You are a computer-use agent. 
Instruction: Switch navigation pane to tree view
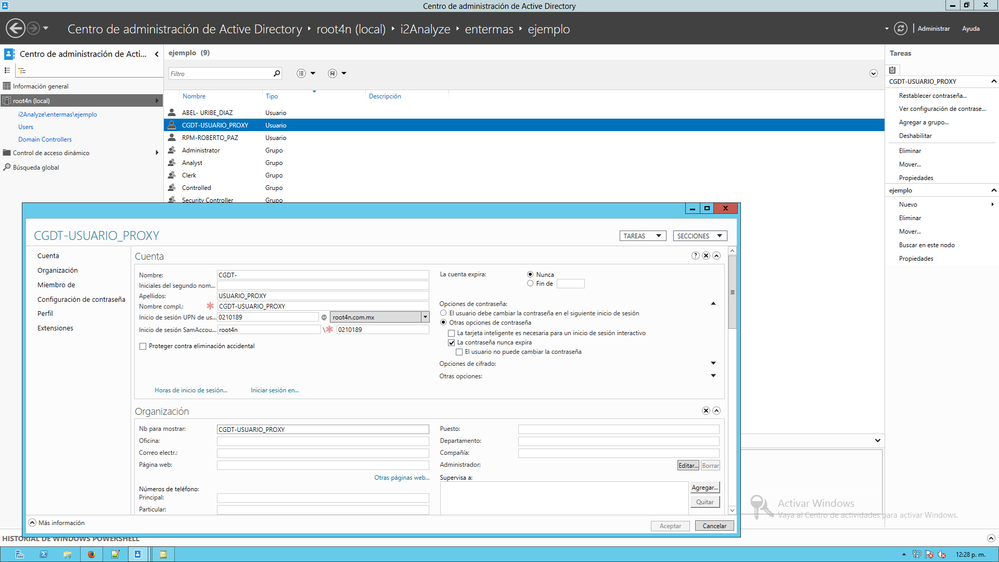(x=22, y=71)
